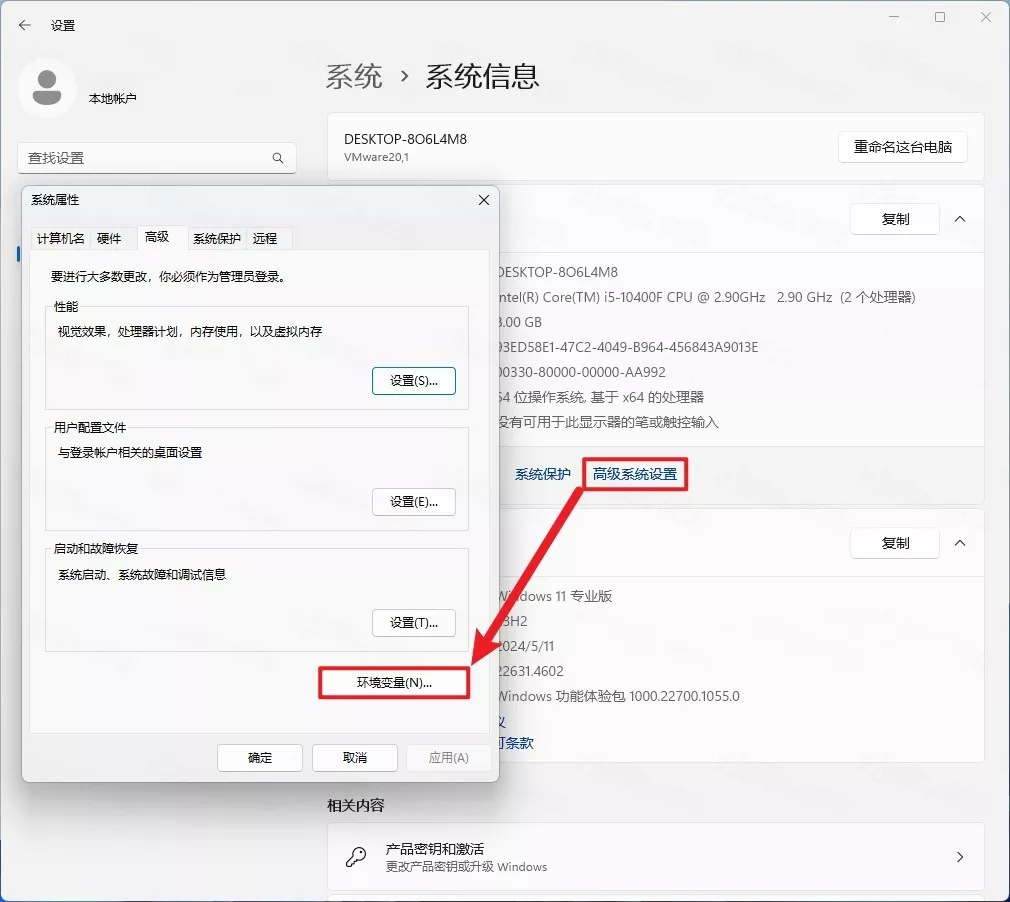Image resolution: width=1010 pixels, height=902 pixels.
Task: Go to 系统 in the breadcrumb
Action: click(355, 76)
